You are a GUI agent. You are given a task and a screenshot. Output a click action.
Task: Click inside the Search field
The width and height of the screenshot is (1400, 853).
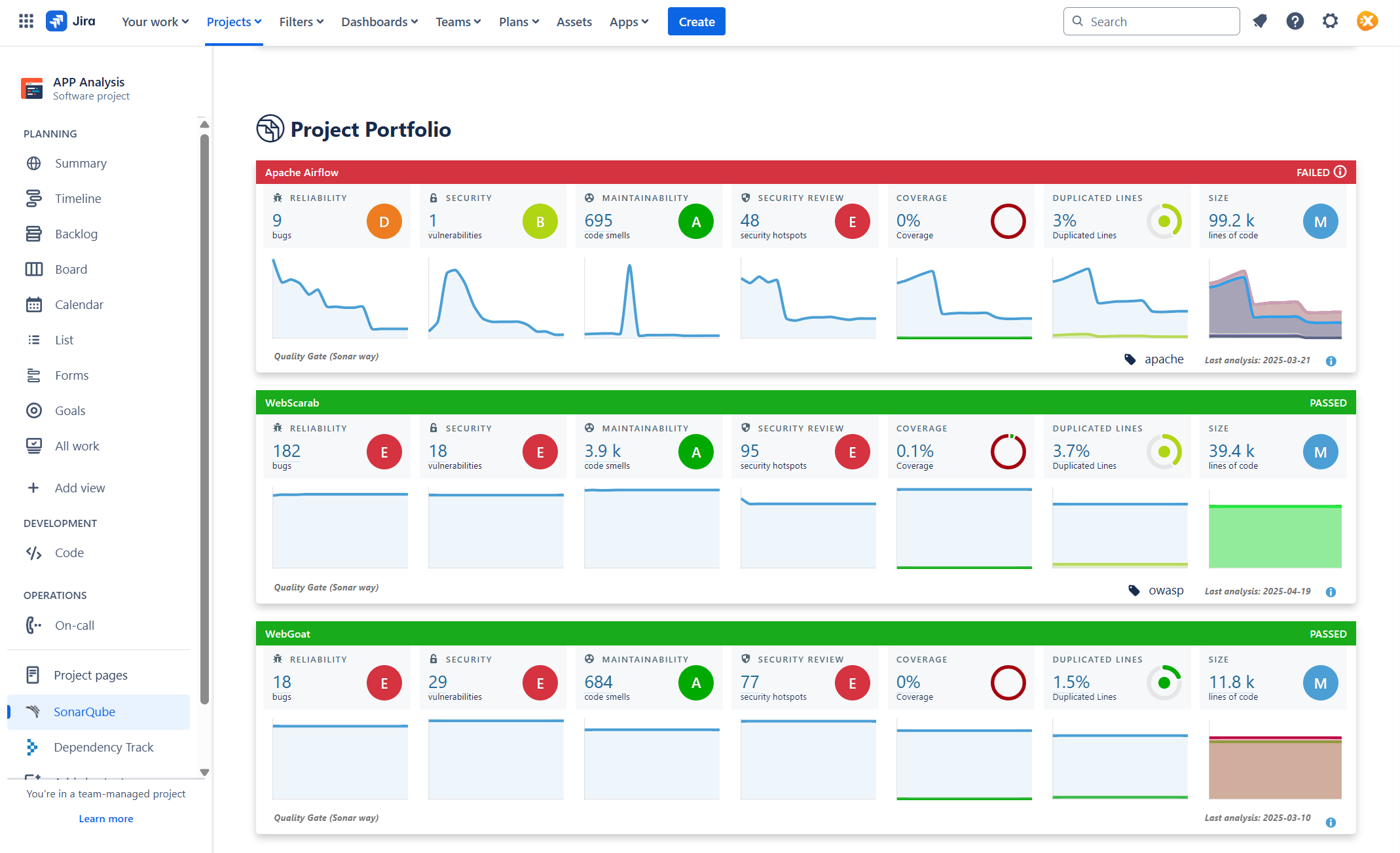tap(1152, 20)
